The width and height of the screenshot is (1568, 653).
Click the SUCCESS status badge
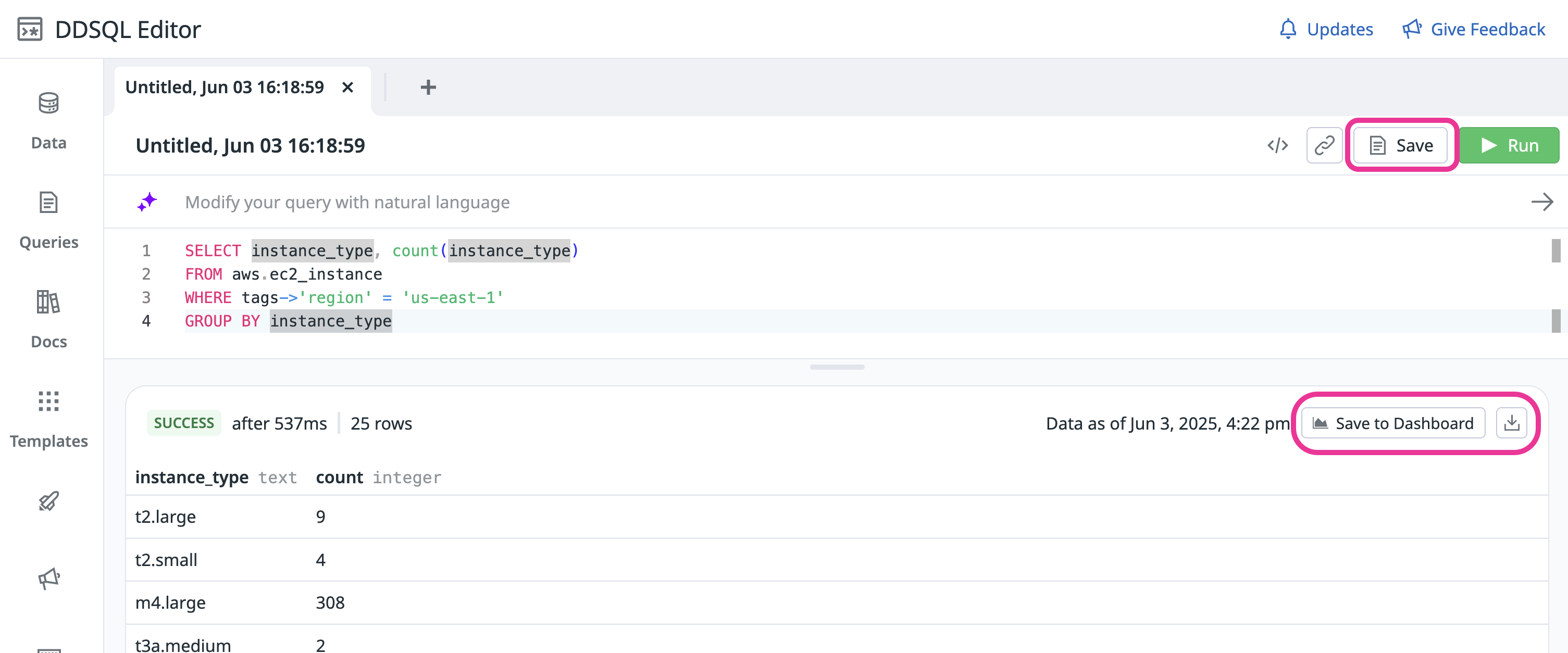[184, 423]
